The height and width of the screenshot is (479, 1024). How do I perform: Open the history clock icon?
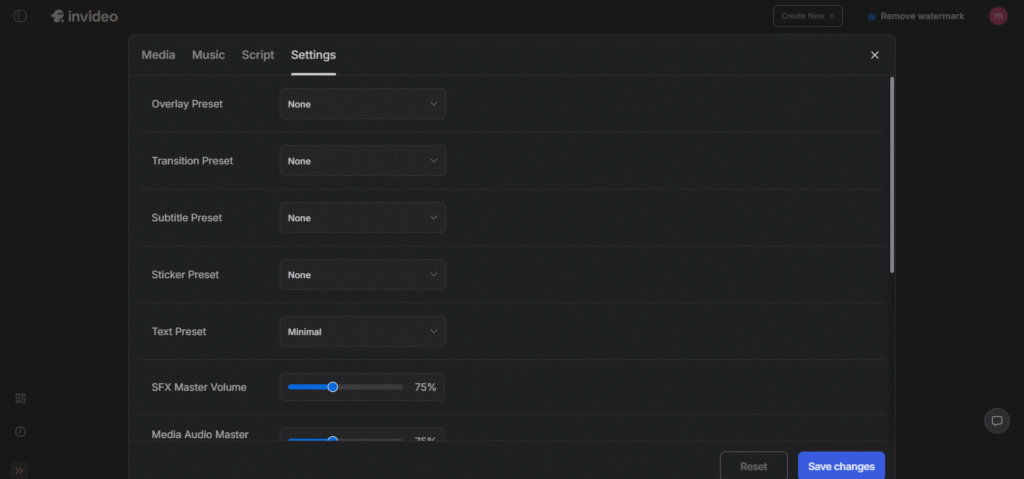click(x=20, y=432)
